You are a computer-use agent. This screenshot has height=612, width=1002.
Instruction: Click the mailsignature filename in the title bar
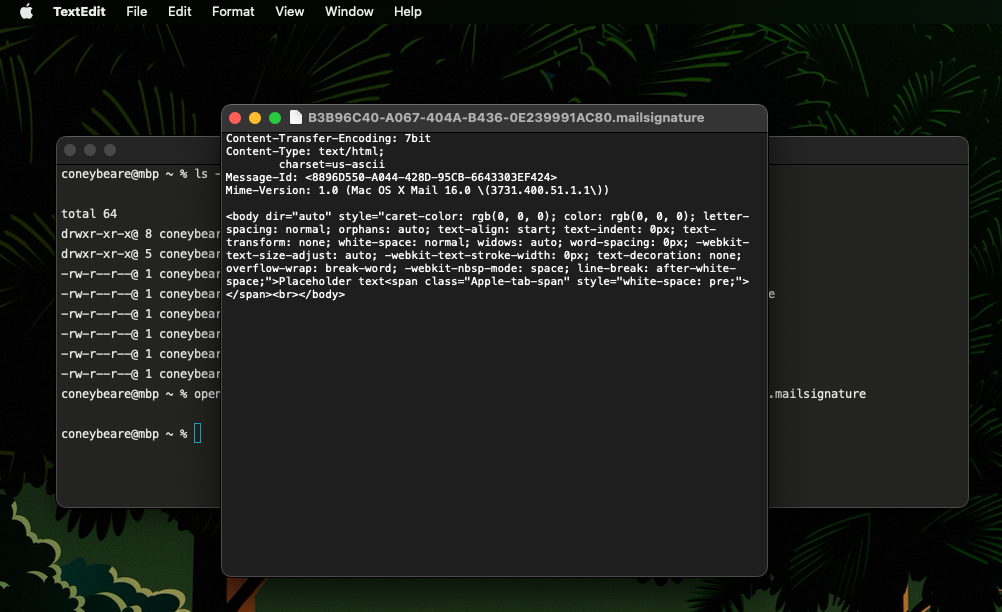click(505, 118)
